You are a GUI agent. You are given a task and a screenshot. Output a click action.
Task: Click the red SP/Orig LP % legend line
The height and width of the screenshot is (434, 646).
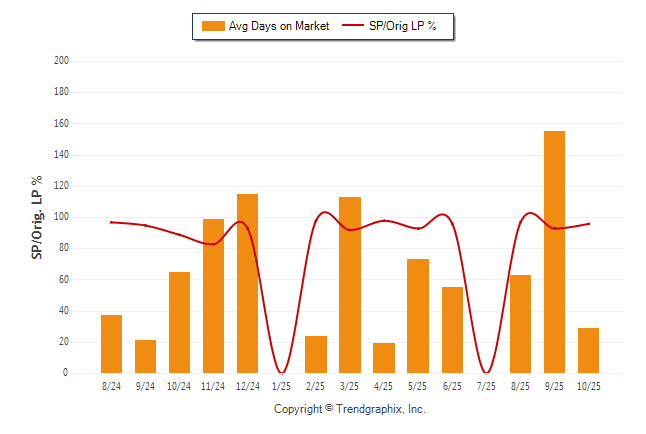354,26
